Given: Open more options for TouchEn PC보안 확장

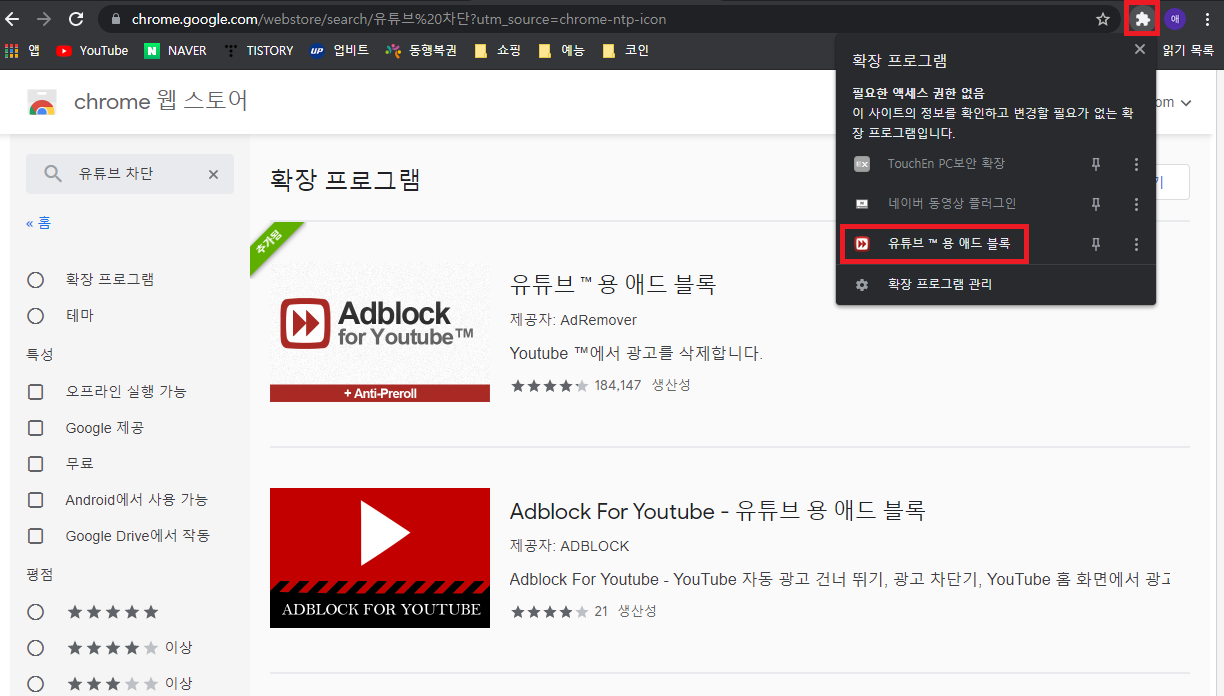Looking at the screenshot, I should (x=1136, y=164).
